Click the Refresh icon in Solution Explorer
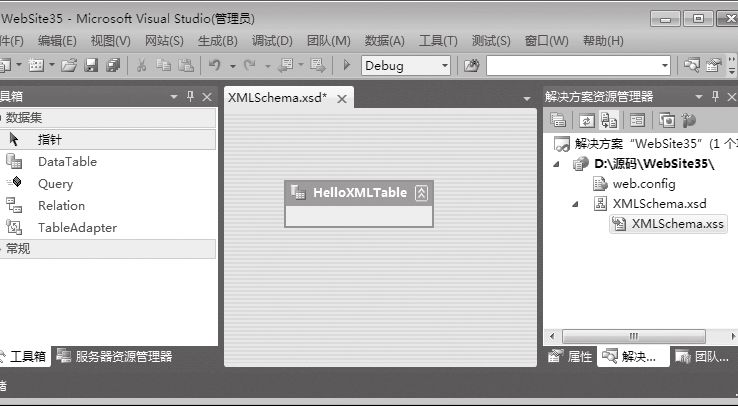Image resolution: width=738 pixels, height=406 pixels. (x=586, y=120)
